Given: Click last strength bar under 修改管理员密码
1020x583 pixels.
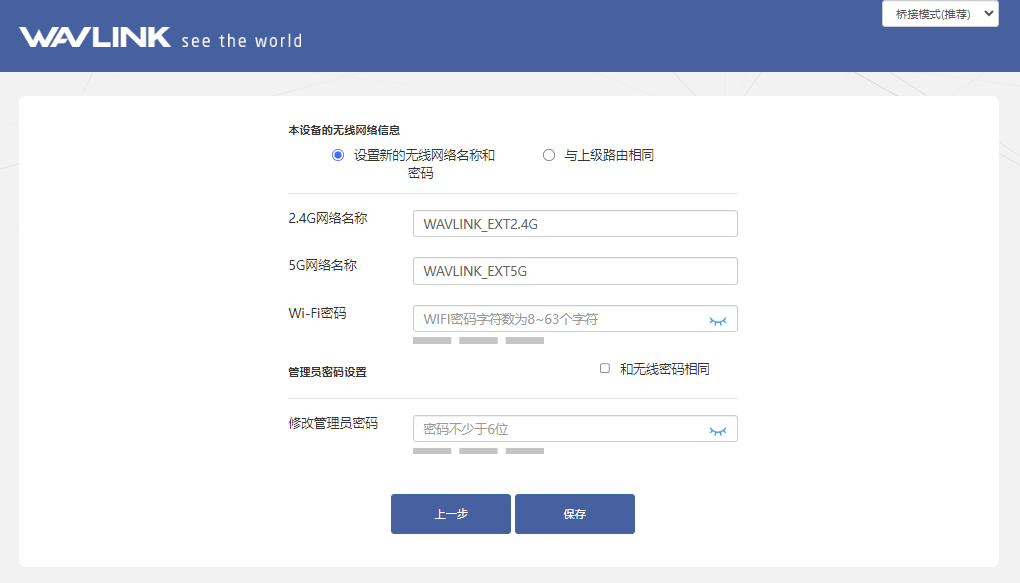Looking at the screenshot, I should [525, 451].
